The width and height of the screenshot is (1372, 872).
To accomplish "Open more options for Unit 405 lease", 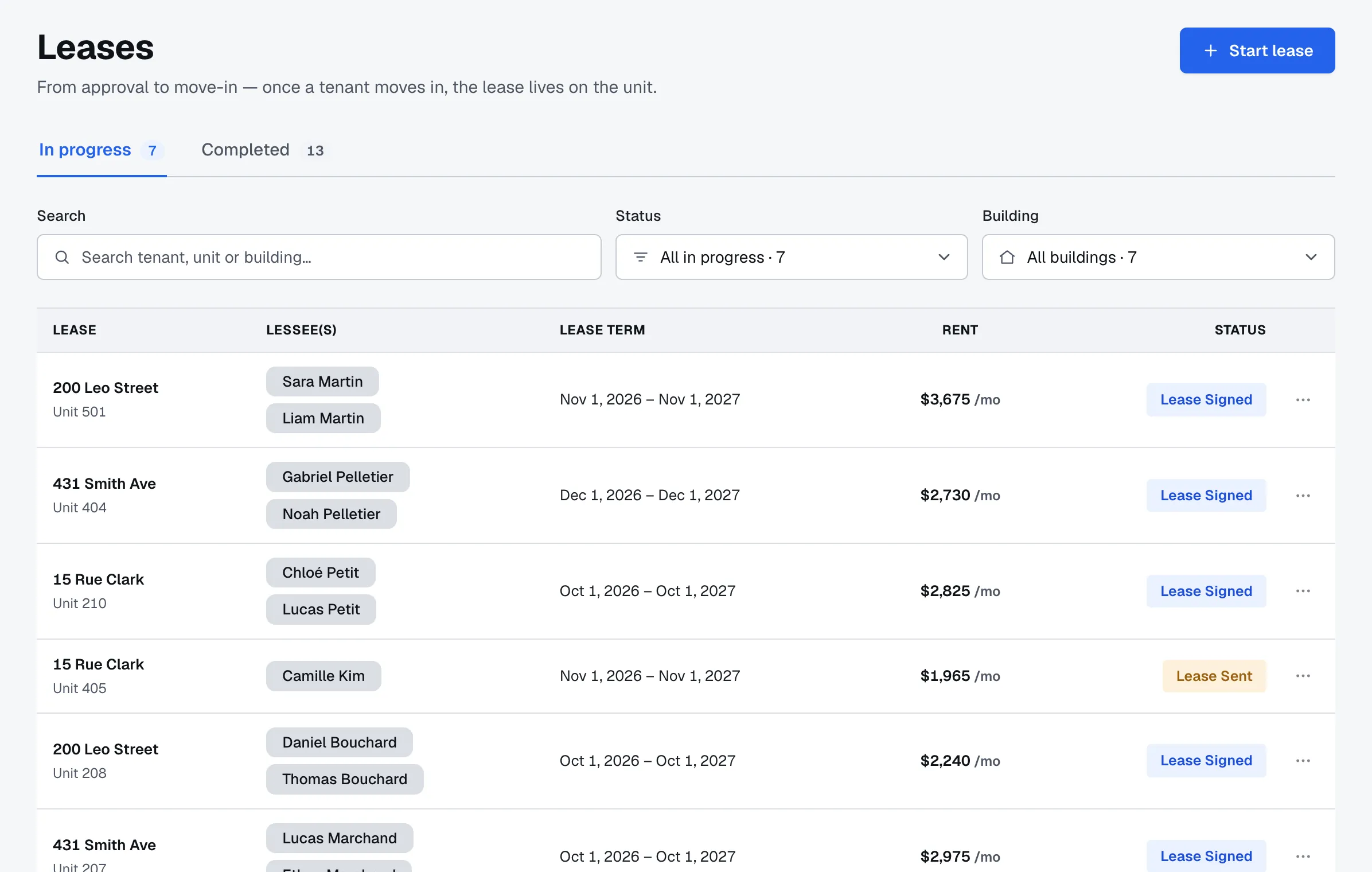I will click(1303, 676).
